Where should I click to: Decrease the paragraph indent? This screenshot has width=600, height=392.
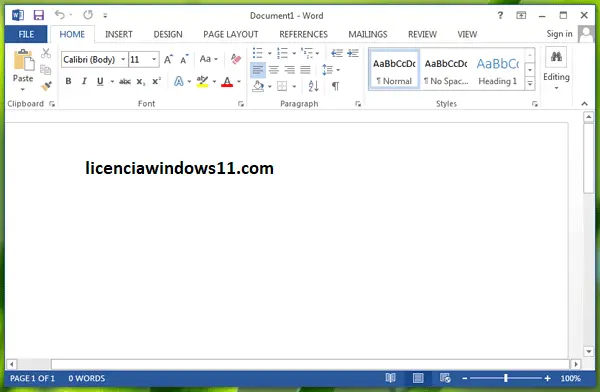pos(337,53)
